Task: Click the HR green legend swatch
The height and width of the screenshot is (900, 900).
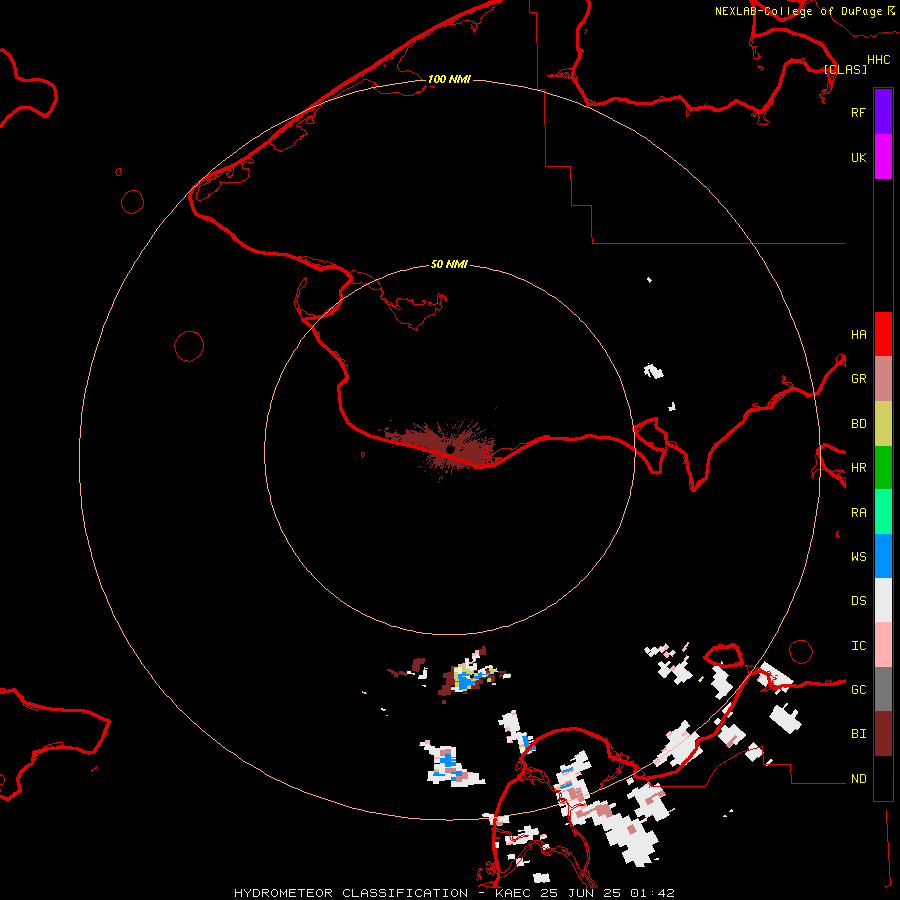Action: 883,468
